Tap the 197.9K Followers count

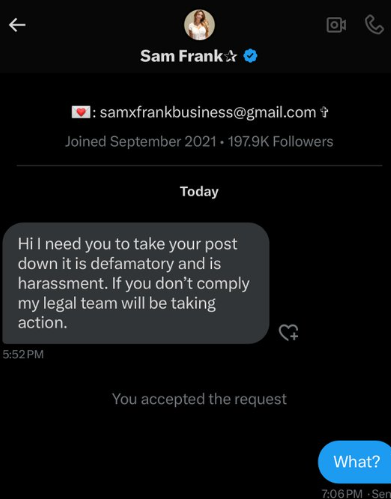click(x=281, y=142)
